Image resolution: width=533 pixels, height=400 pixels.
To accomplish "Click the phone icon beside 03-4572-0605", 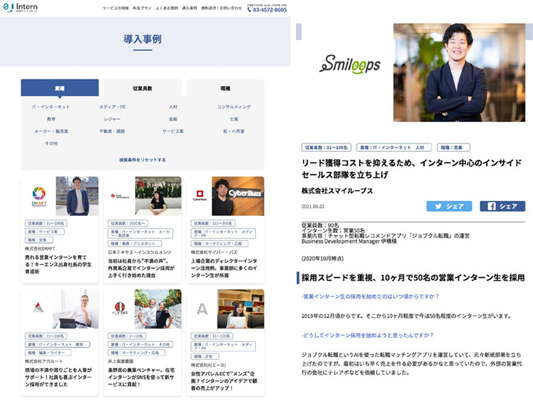I will click(x=249, y=10).
